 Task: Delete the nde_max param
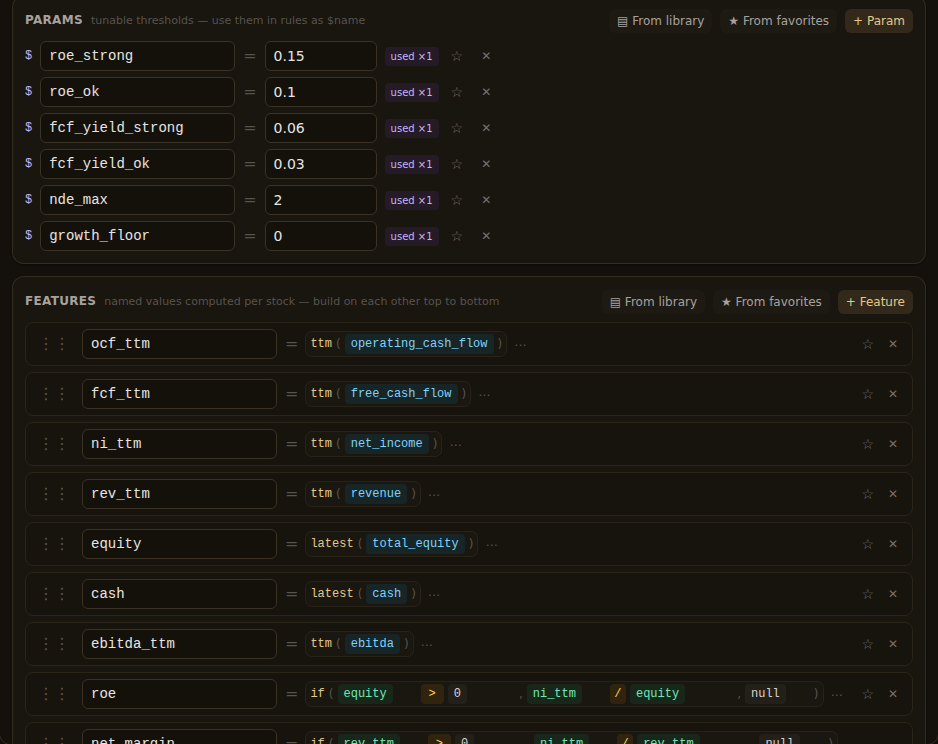coord(486,200)
